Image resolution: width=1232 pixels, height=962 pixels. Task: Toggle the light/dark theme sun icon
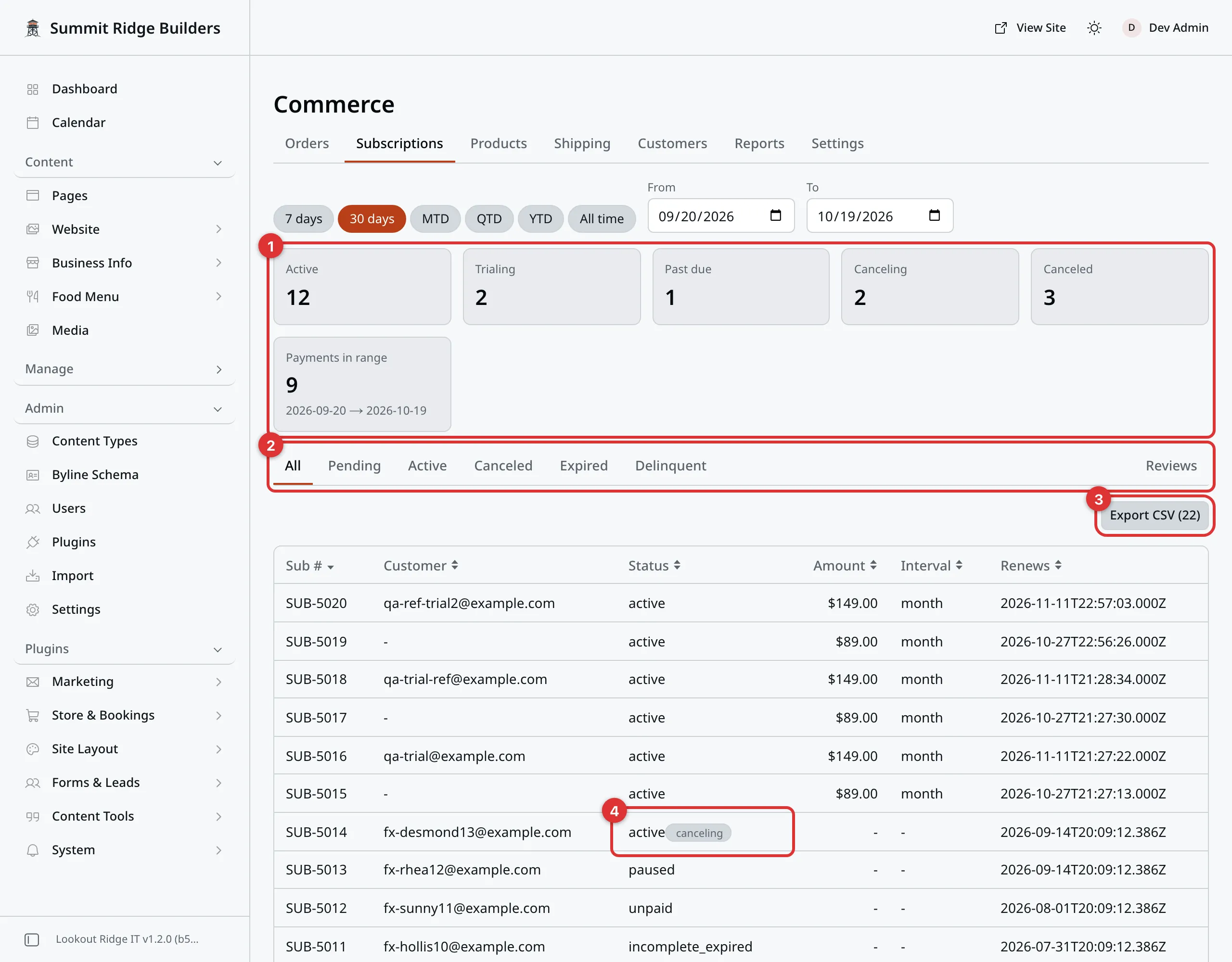(1094, 27)
